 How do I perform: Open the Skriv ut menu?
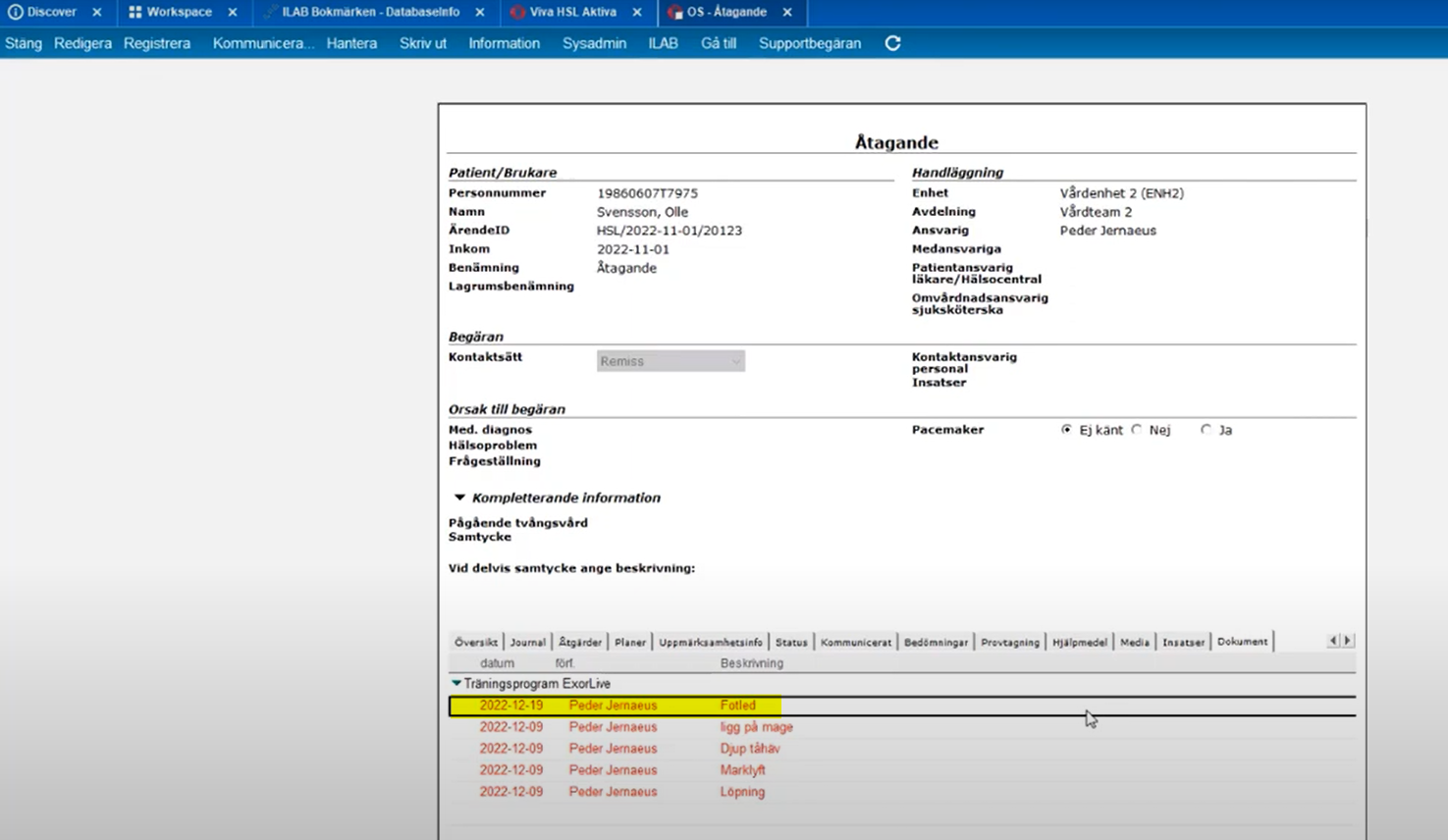click(x=423, y=43)
